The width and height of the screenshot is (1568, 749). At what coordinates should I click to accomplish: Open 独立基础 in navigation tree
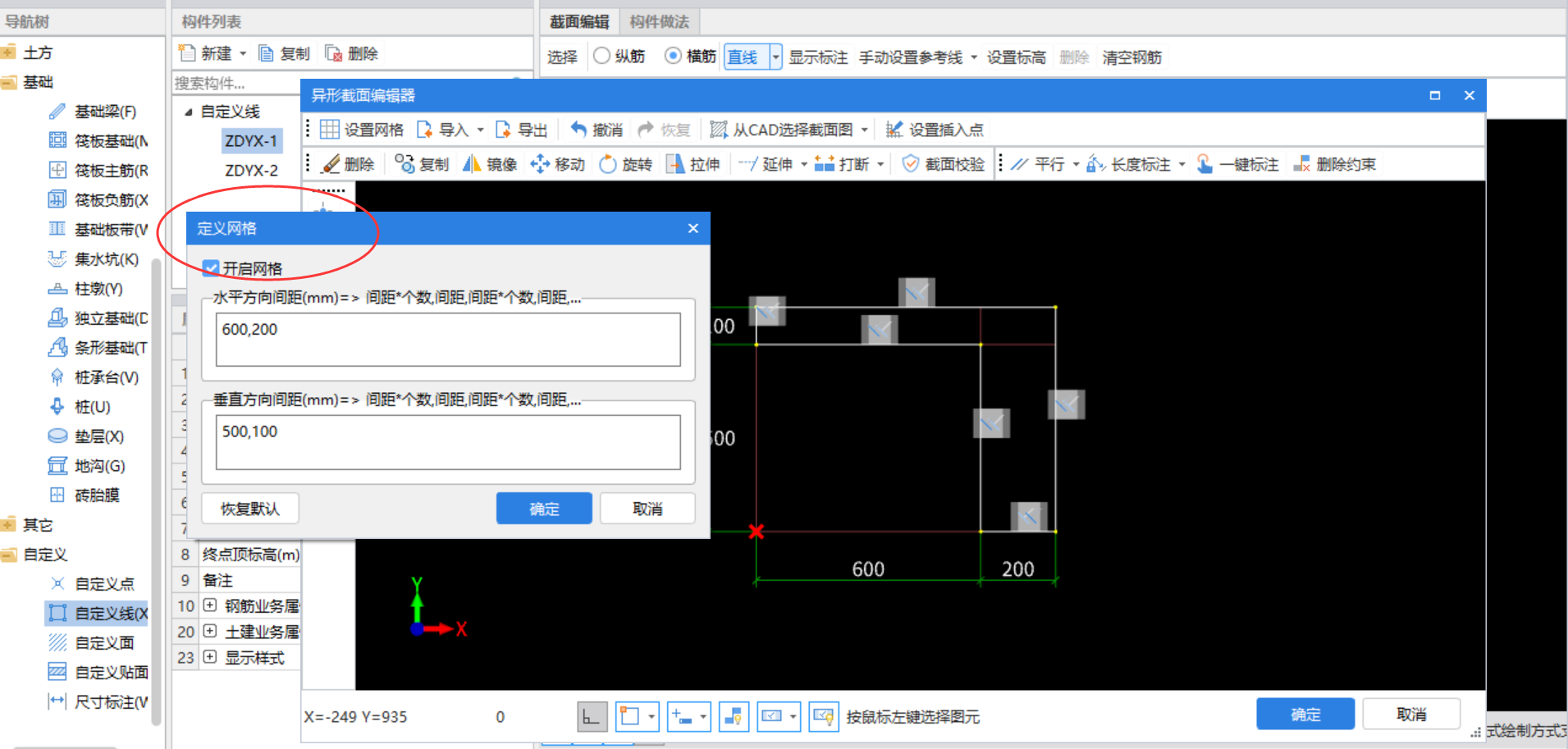pyautogui.click(x=98, y=318)
